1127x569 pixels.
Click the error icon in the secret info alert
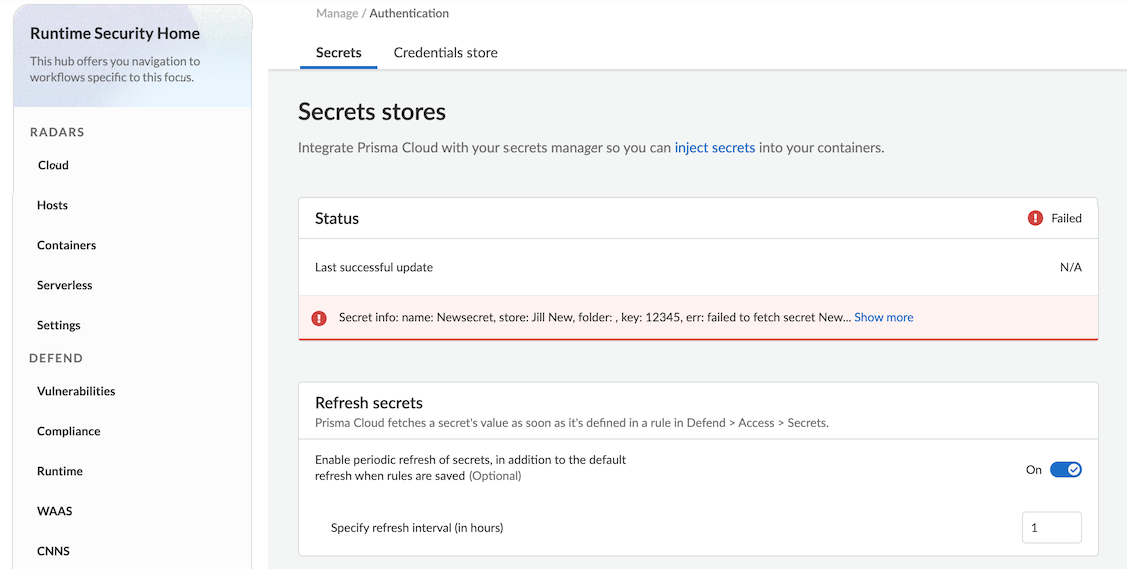tap(319, 318)
